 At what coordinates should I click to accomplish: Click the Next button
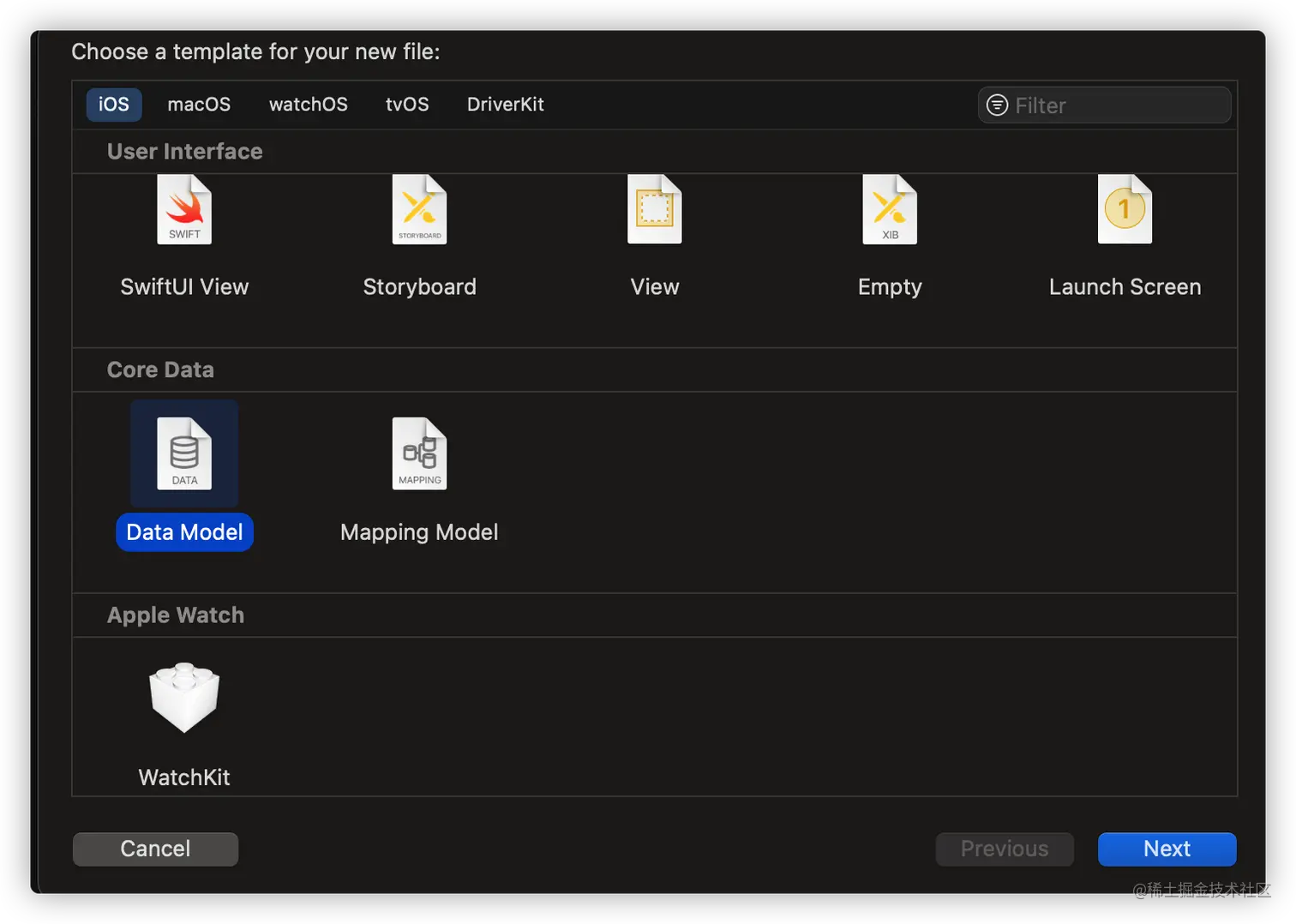[x=1167, y=849]
